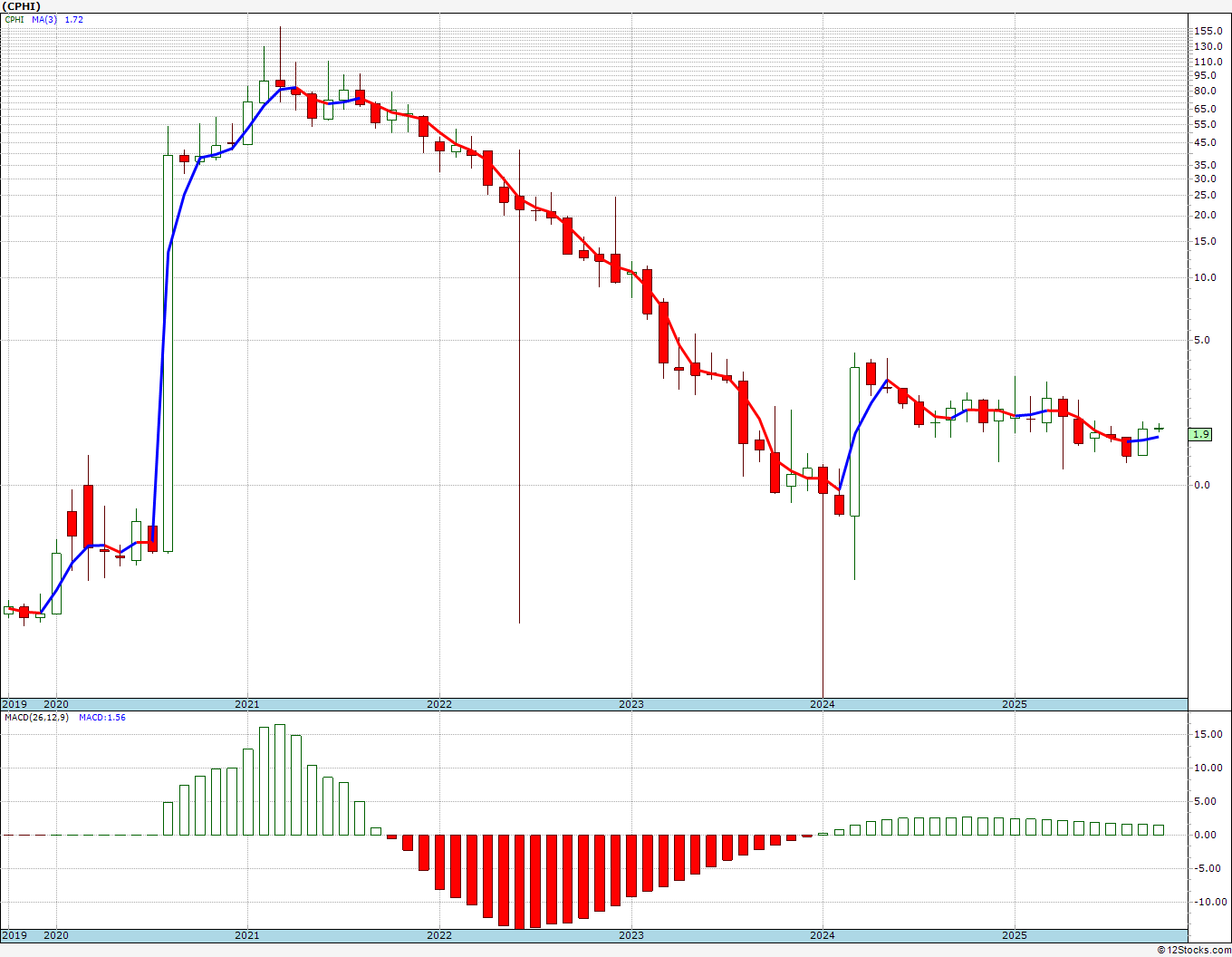This screenshot has height=957, width=1232.
Task: Select the 45.0 price axis label
Action: [1205, 142]
